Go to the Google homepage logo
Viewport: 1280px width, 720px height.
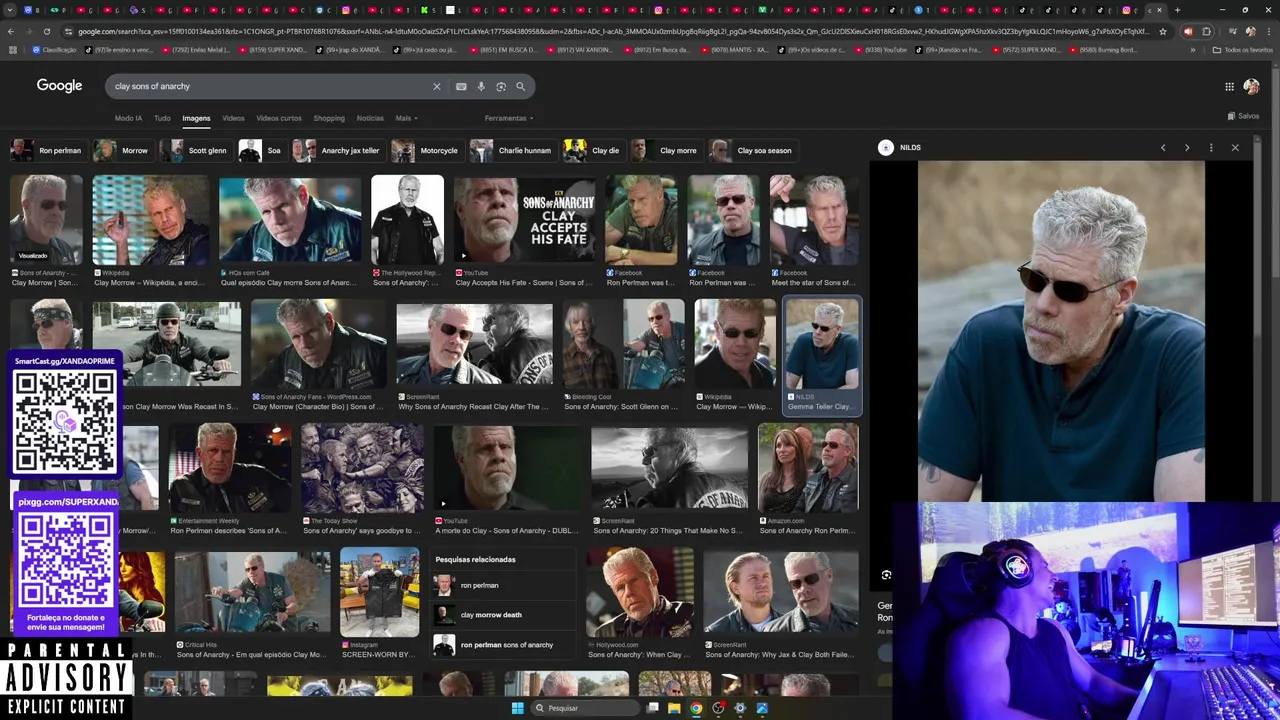[59, 85]
